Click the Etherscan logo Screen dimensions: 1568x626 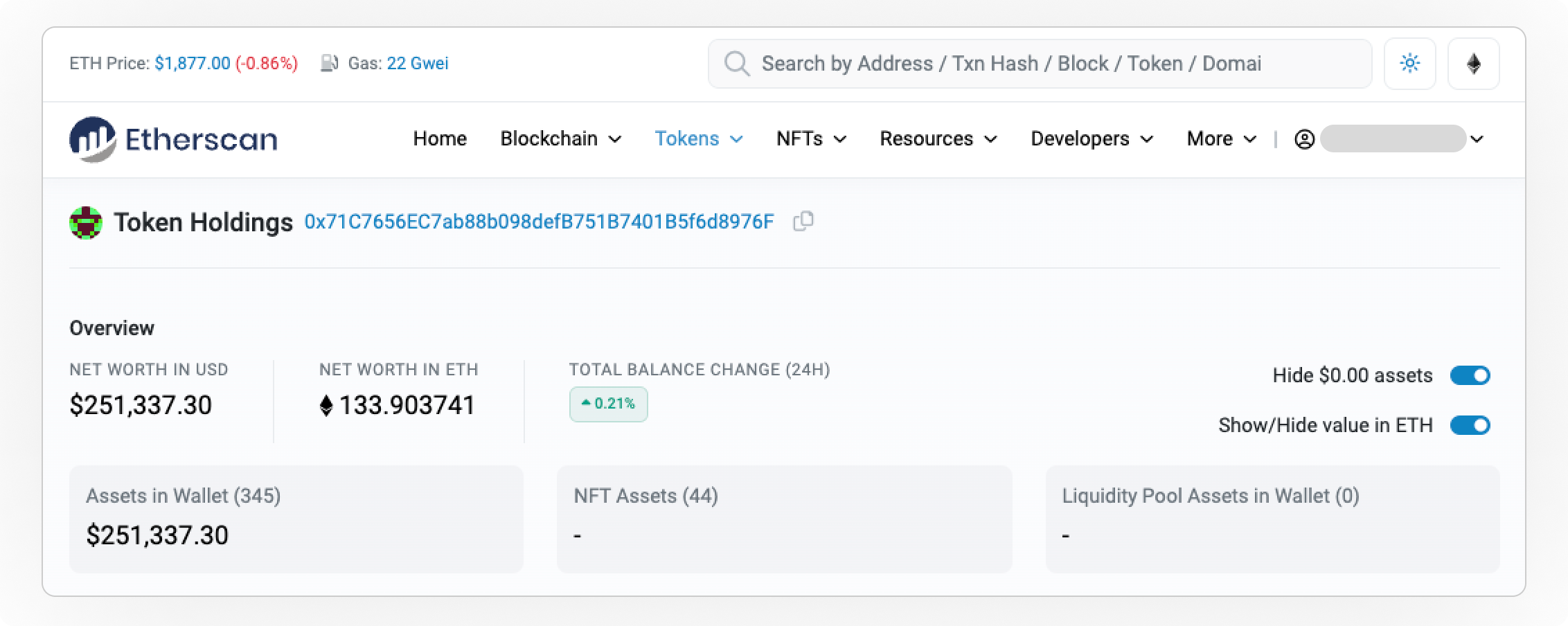coord(173,139)
